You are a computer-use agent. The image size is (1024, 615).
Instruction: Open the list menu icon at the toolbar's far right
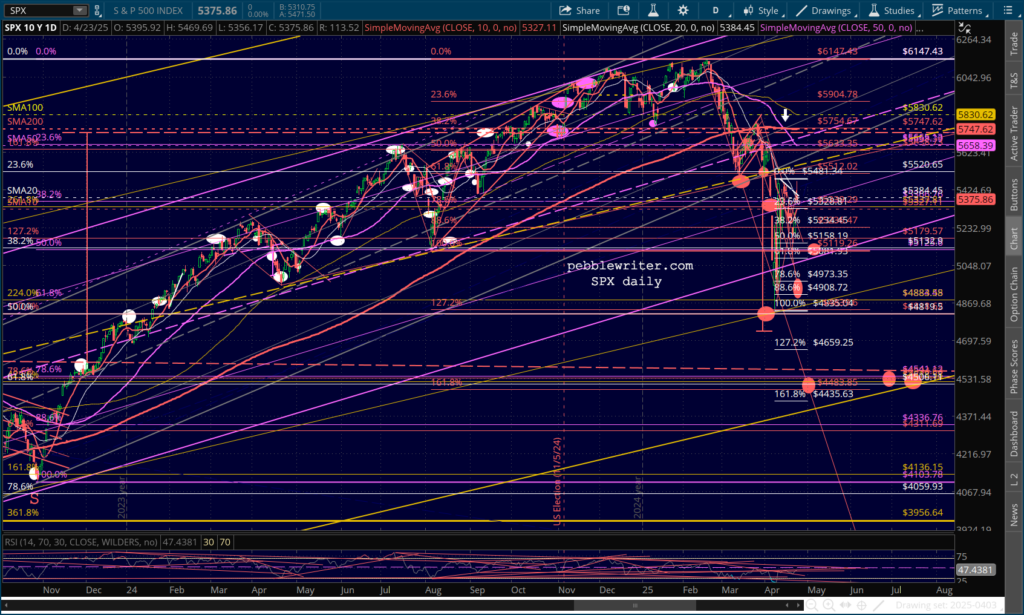pos(1006,10)
